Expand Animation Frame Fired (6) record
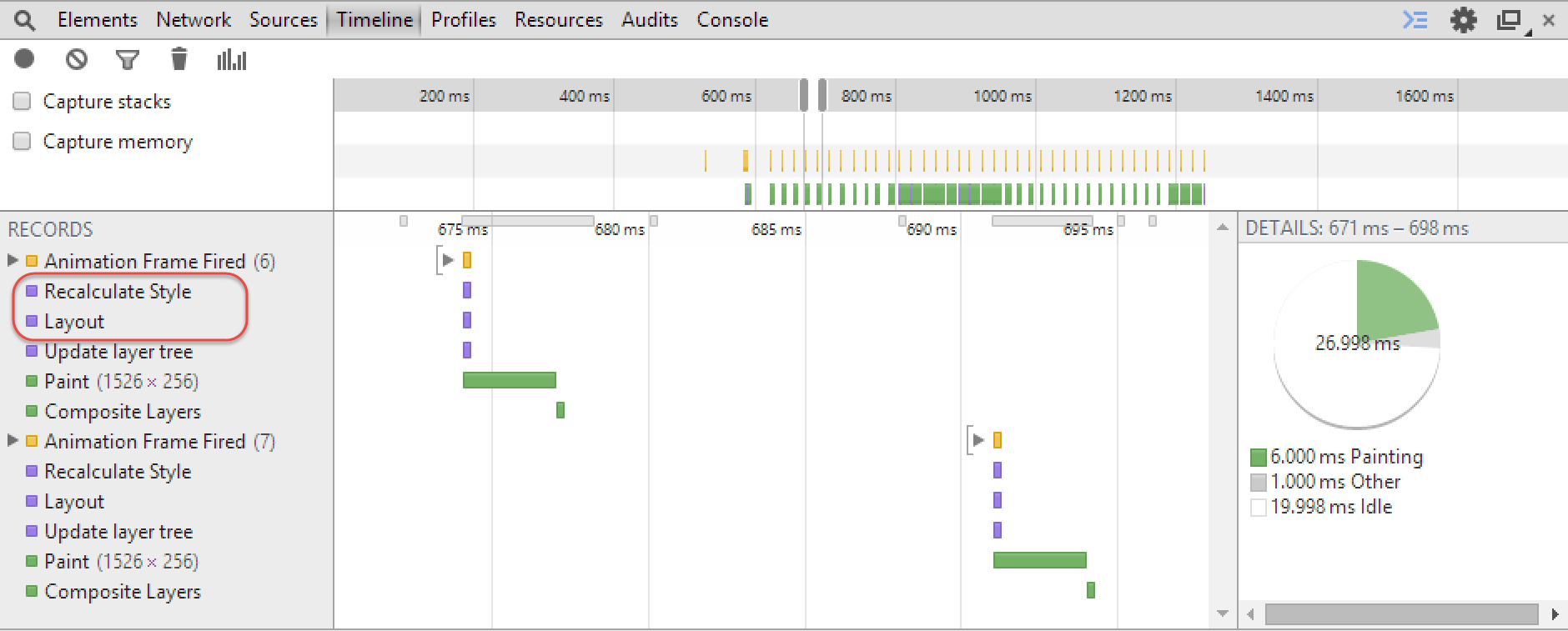Image resolution: width=1568 pixels, height=631 pixels. [x=13, y=260]
